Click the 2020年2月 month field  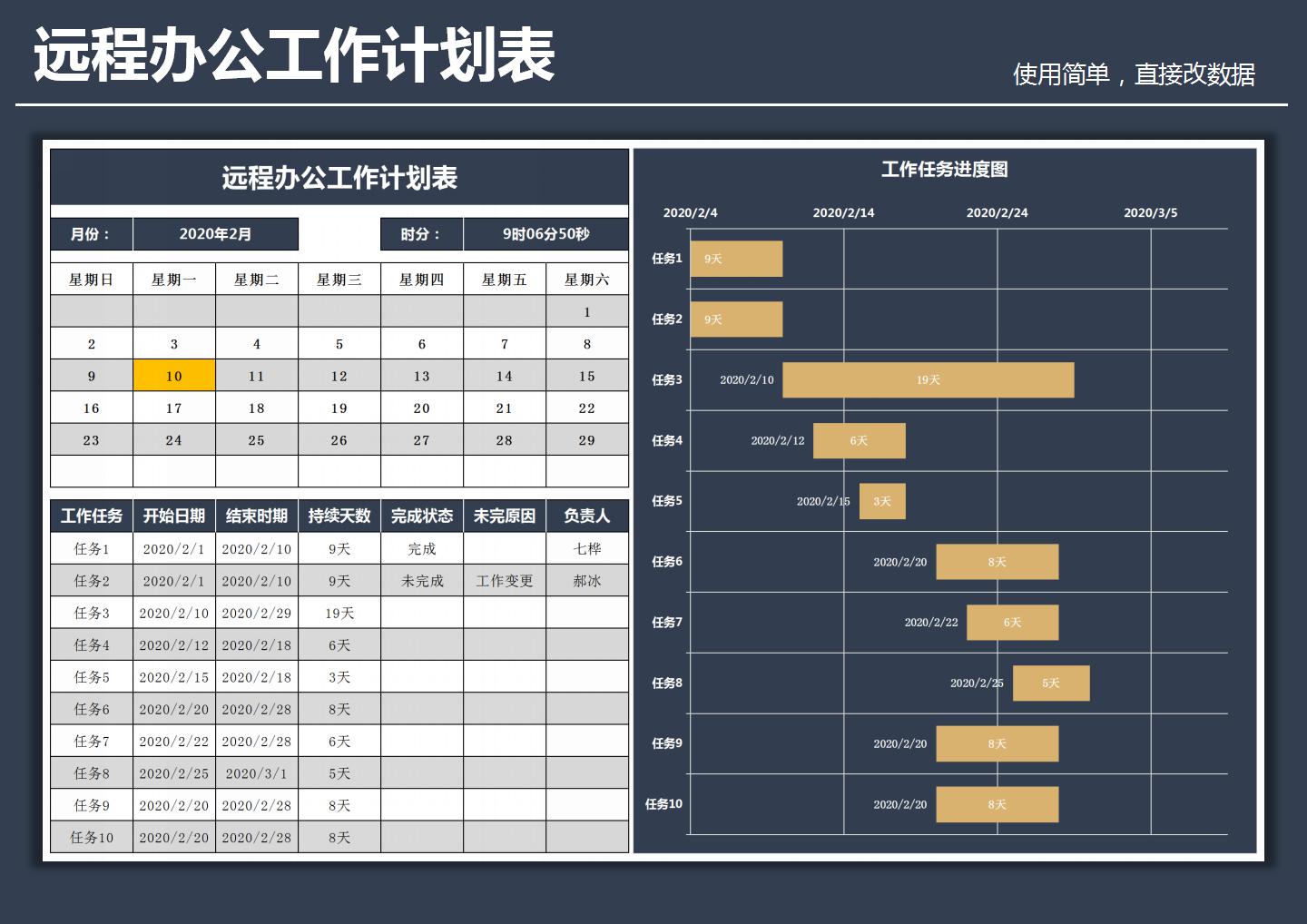[x=214, y=233]
